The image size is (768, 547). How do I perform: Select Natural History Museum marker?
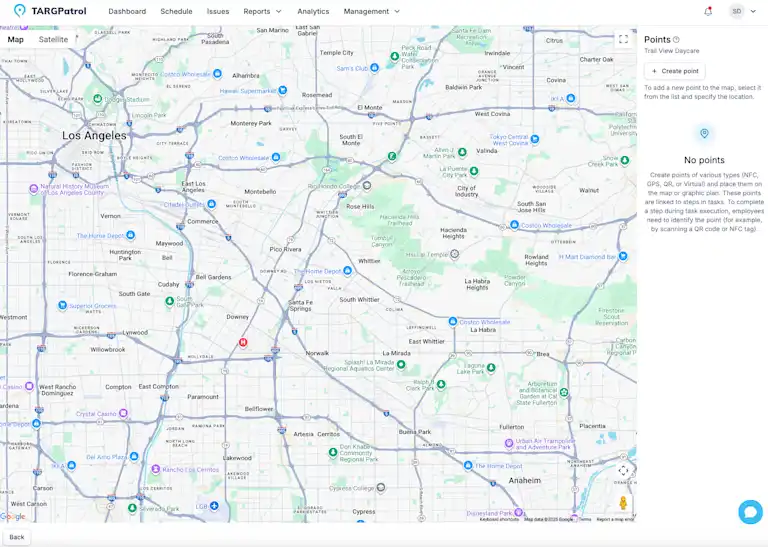click(x=33, y=189)
